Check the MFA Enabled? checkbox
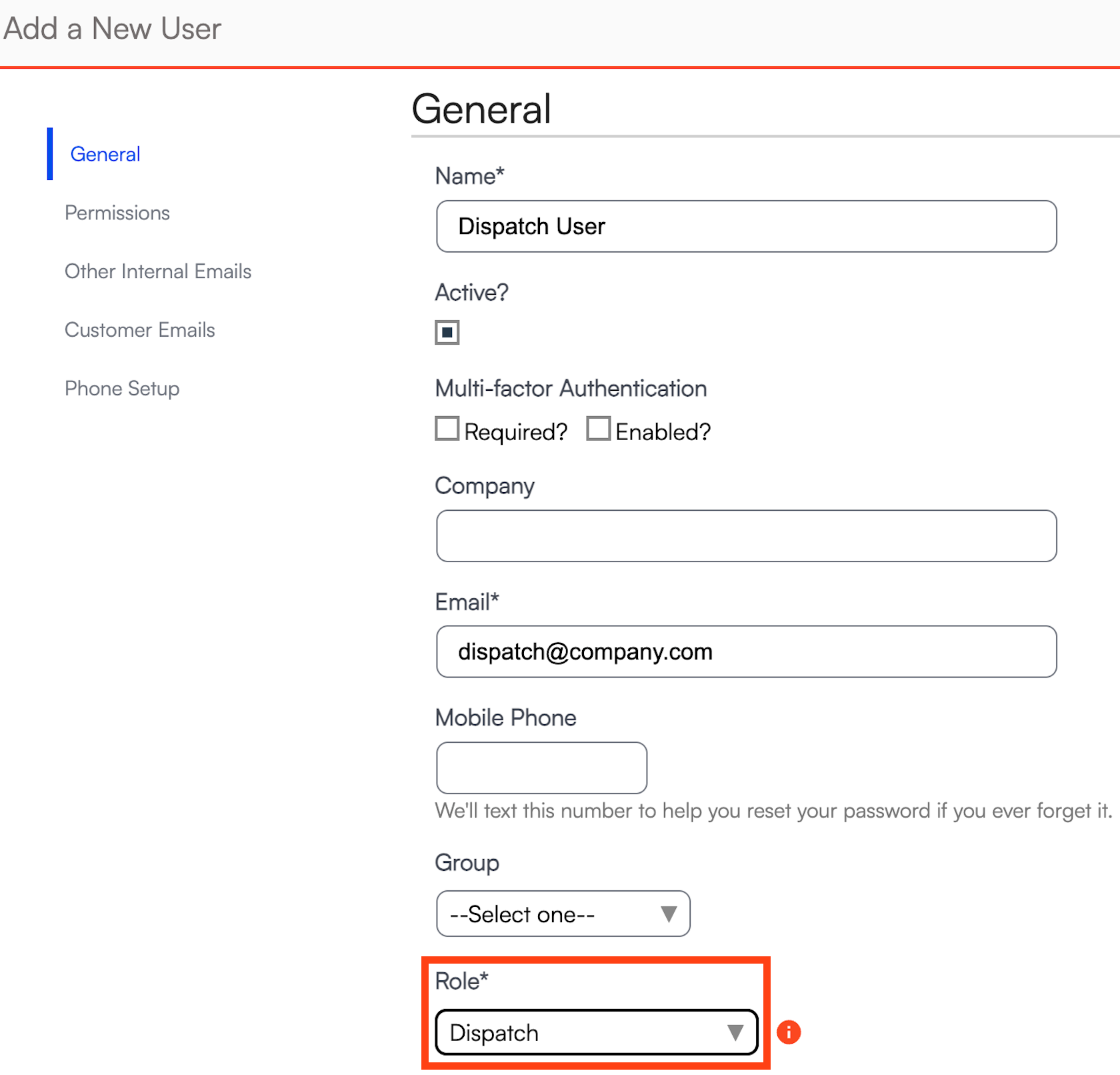 coord(598,429)
